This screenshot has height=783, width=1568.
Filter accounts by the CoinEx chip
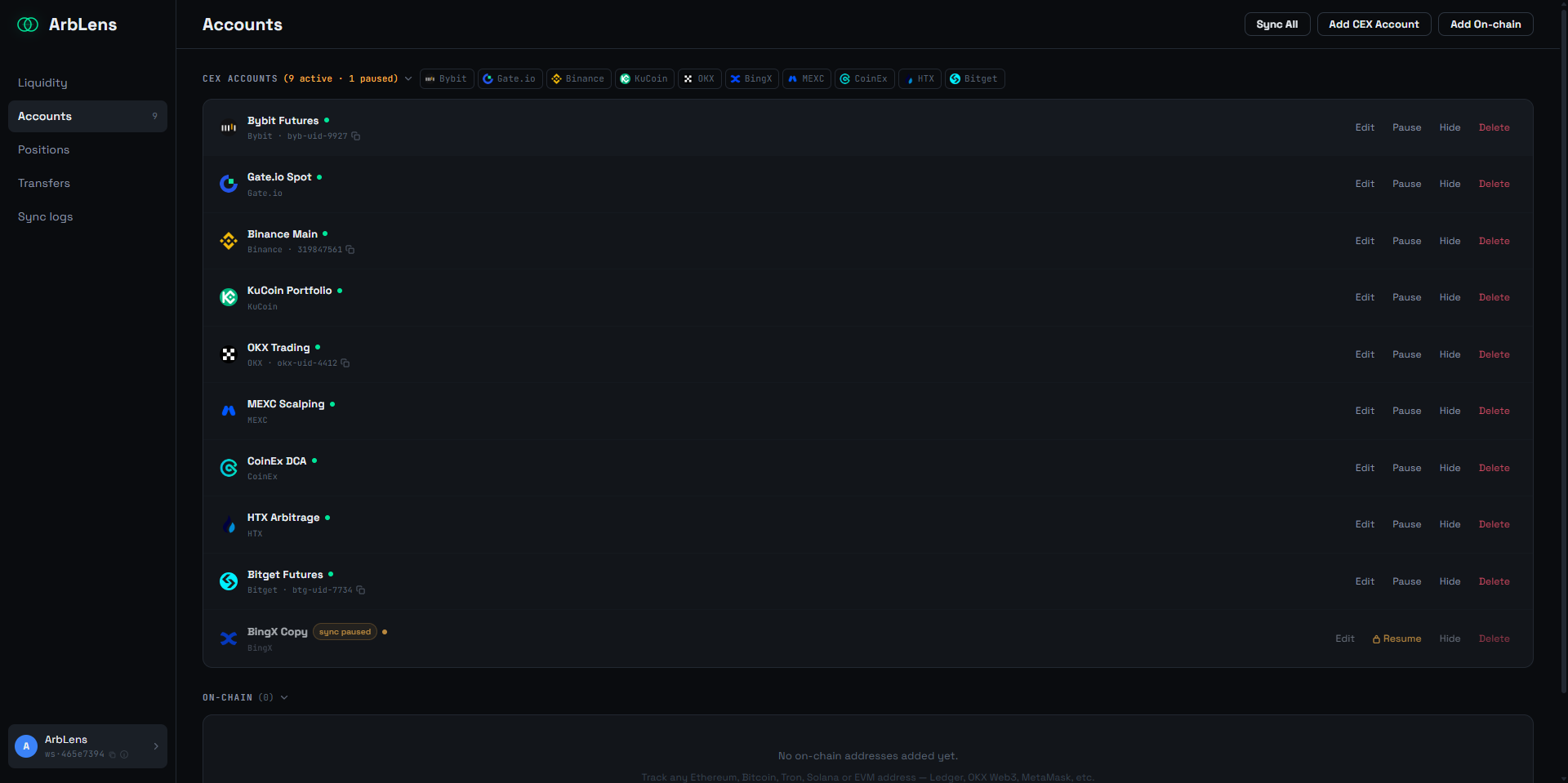click(864, 79)
